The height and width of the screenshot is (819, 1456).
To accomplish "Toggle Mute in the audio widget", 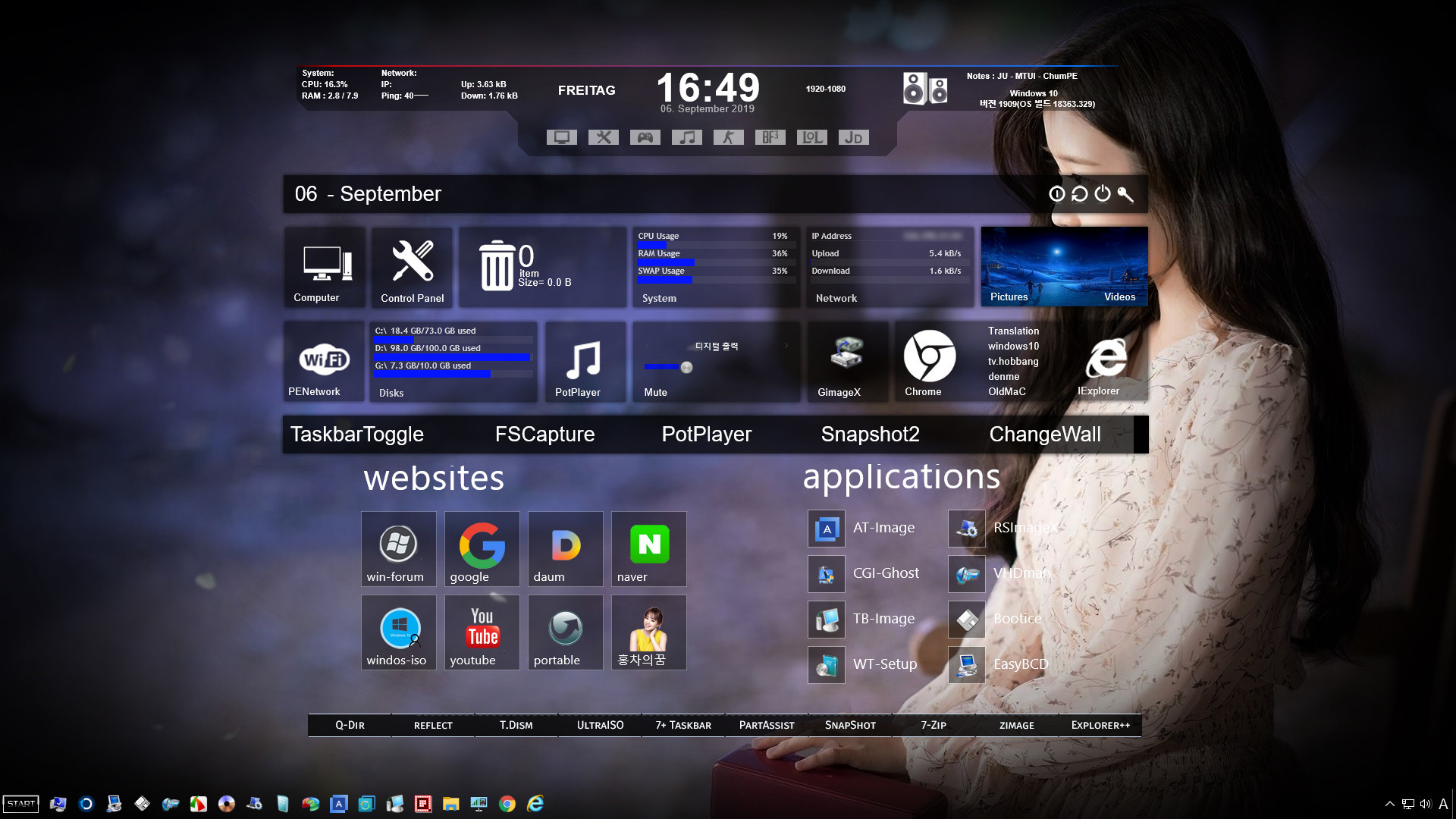I will [656, 392].
